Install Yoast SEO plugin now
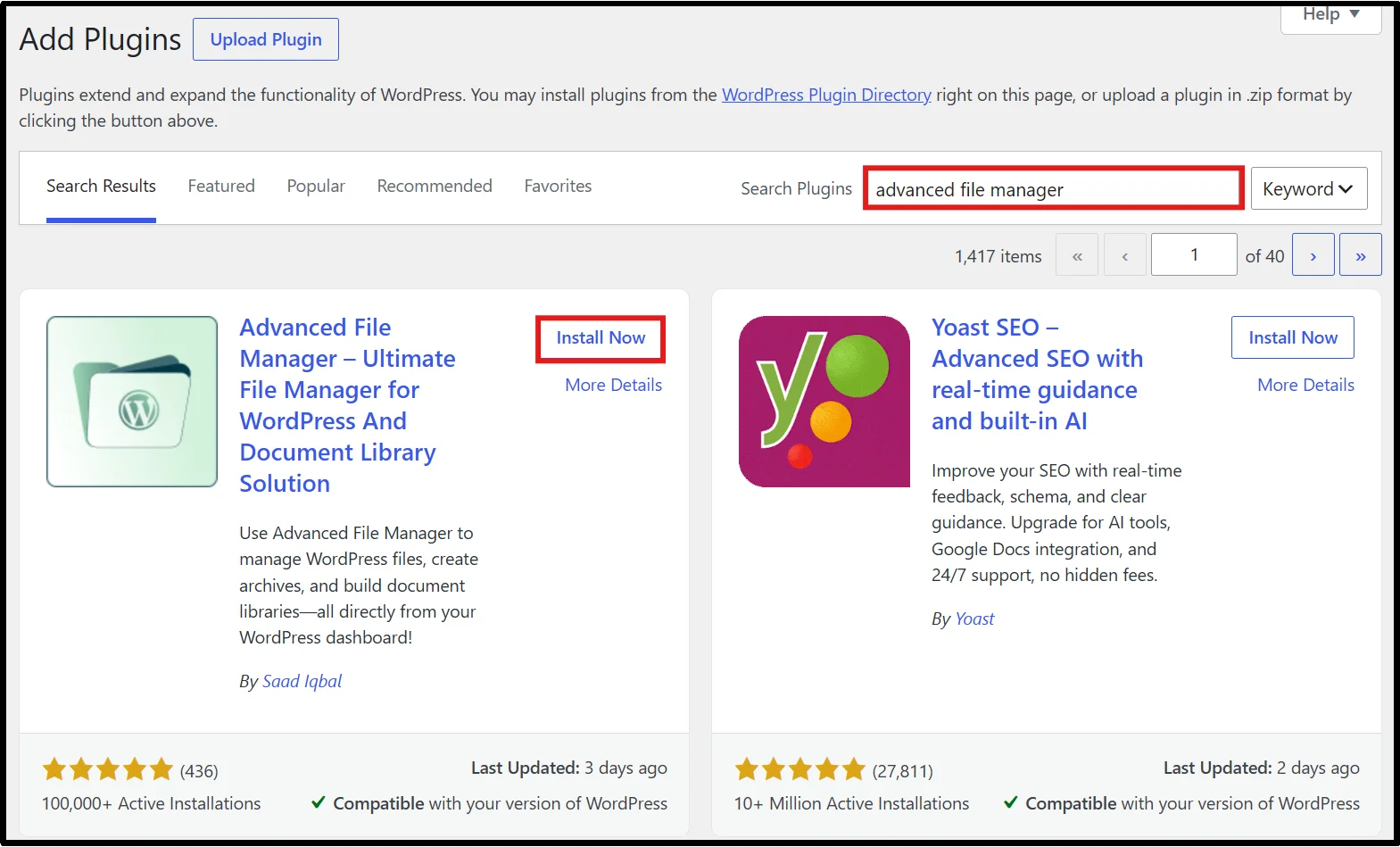The image size is (1400, 847). (1293, 337)
